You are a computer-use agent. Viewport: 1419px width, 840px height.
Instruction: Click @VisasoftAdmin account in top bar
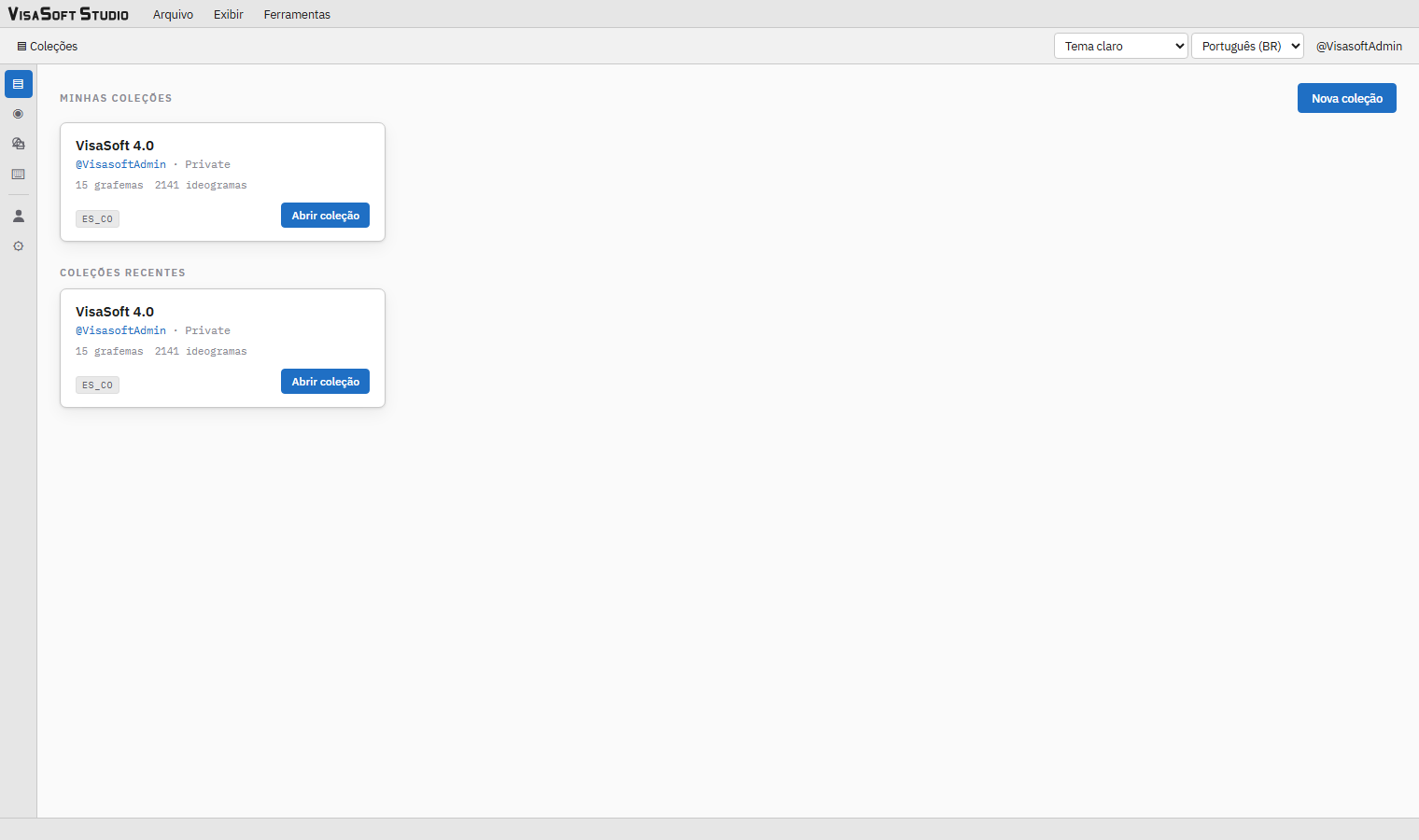[1359, 46]
